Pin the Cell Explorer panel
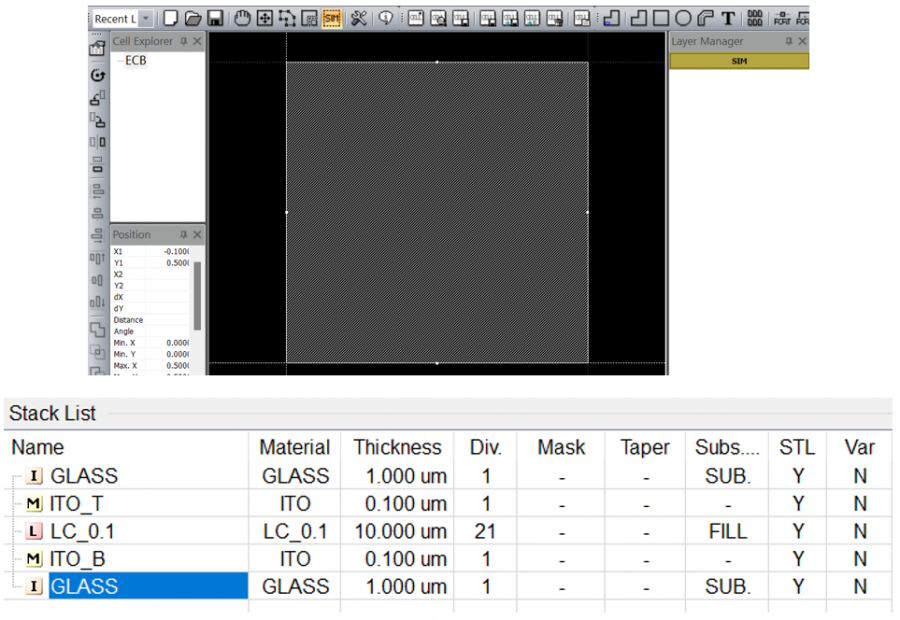900x620 pixels. tap(184, 41)
